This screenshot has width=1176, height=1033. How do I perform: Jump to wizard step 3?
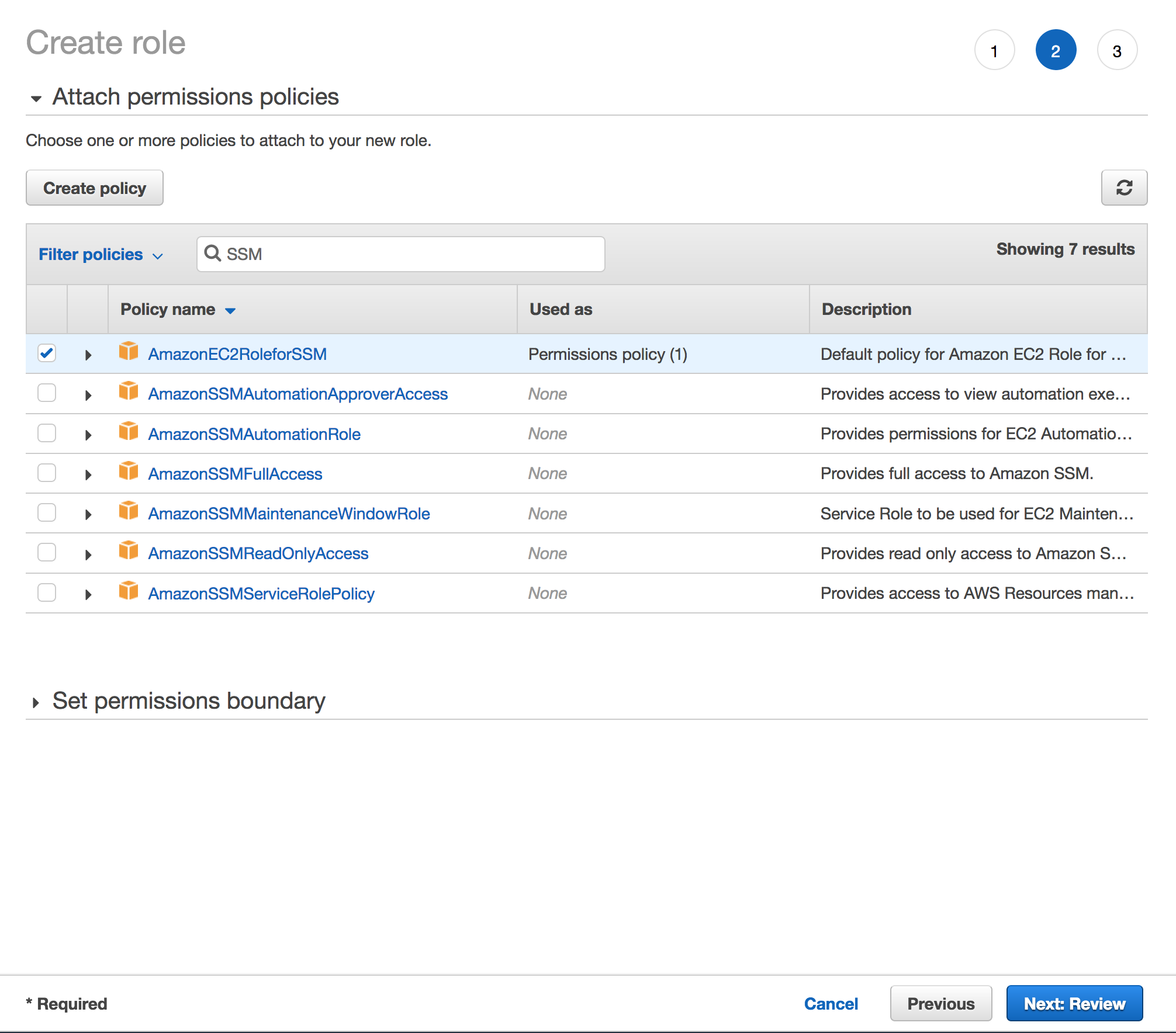(x=1117, y=50)
